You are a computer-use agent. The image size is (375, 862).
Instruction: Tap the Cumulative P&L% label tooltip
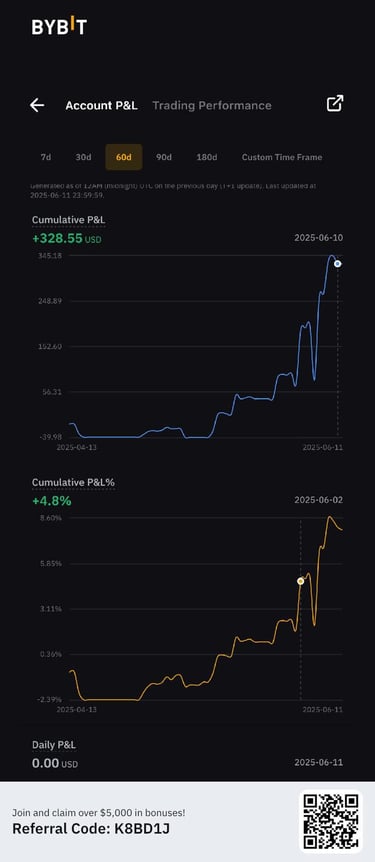[73, 482]
